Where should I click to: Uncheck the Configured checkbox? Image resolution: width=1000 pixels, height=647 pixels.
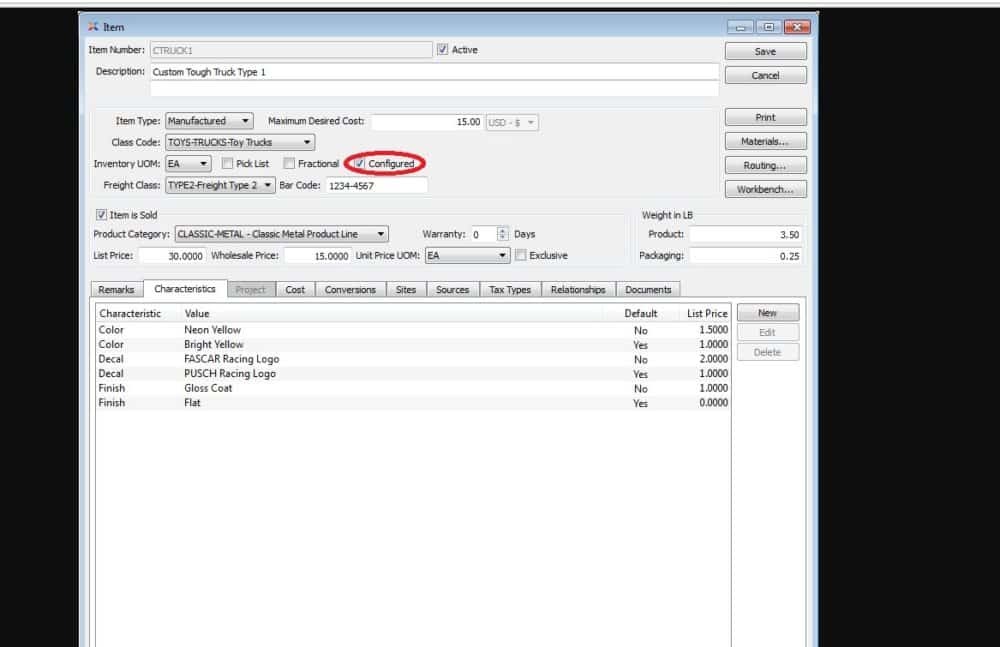point(360,164)
